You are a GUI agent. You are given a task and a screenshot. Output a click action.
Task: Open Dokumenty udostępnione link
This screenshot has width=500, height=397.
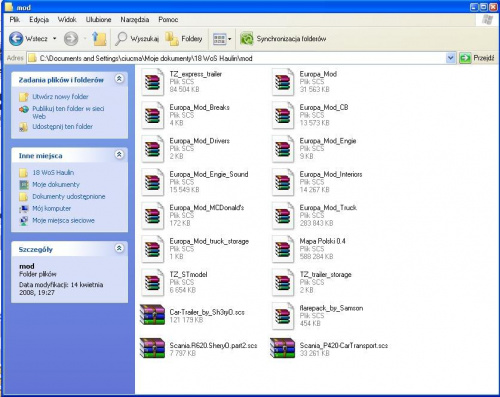pyautogui.click(x=68, y=197)
